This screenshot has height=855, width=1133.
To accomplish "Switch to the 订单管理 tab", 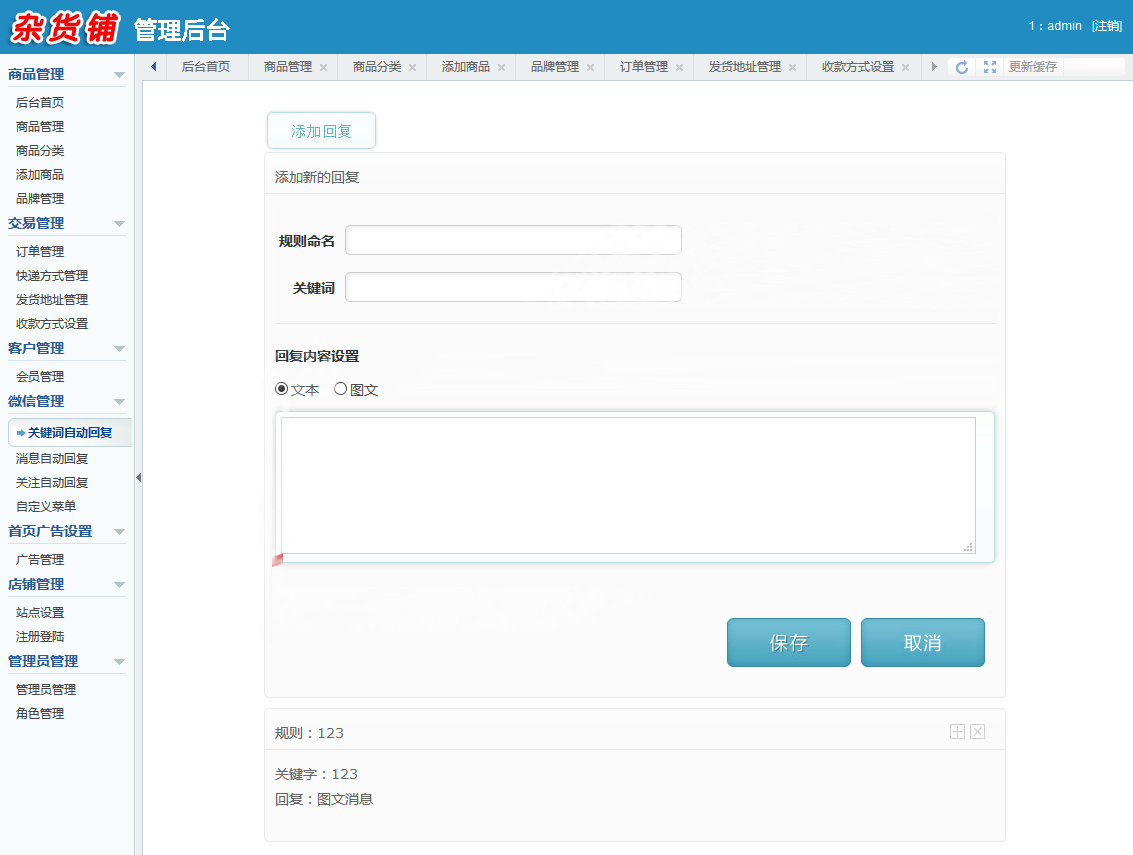I will pos(643,67).
